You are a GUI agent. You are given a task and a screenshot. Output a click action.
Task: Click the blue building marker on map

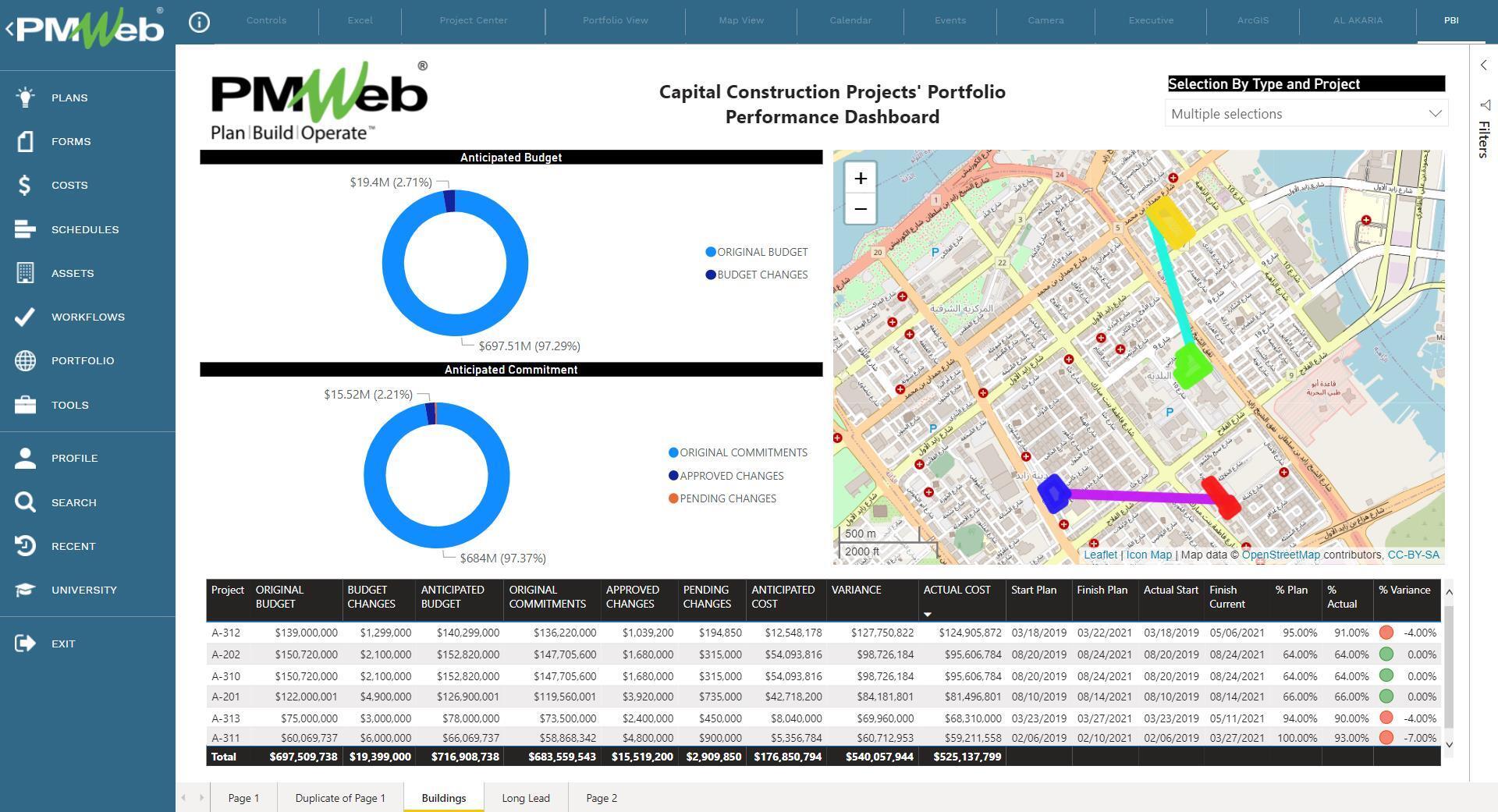click(1054, 493)
